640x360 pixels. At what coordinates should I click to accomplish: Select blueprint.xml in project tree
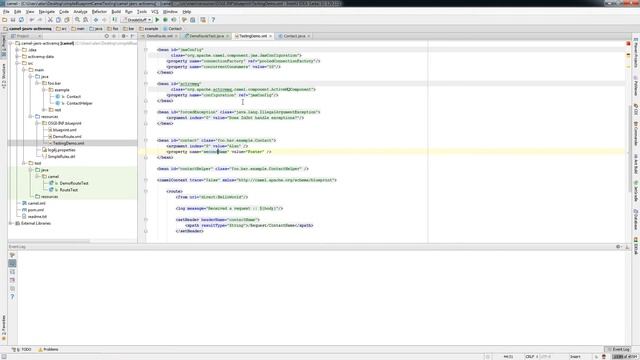(x=64, y=130)
